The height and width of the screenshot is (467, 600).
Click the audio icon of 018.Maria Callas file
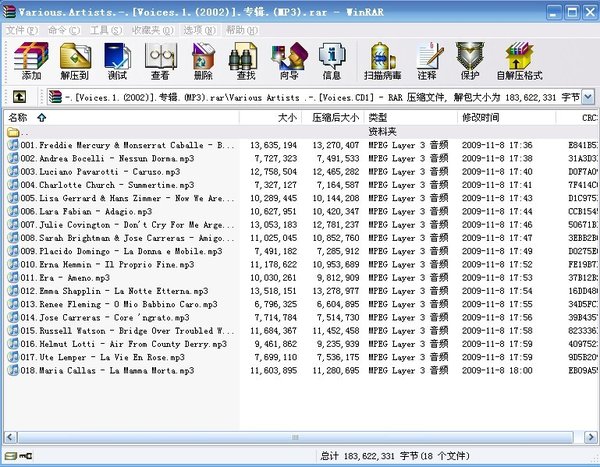point(13,370)
